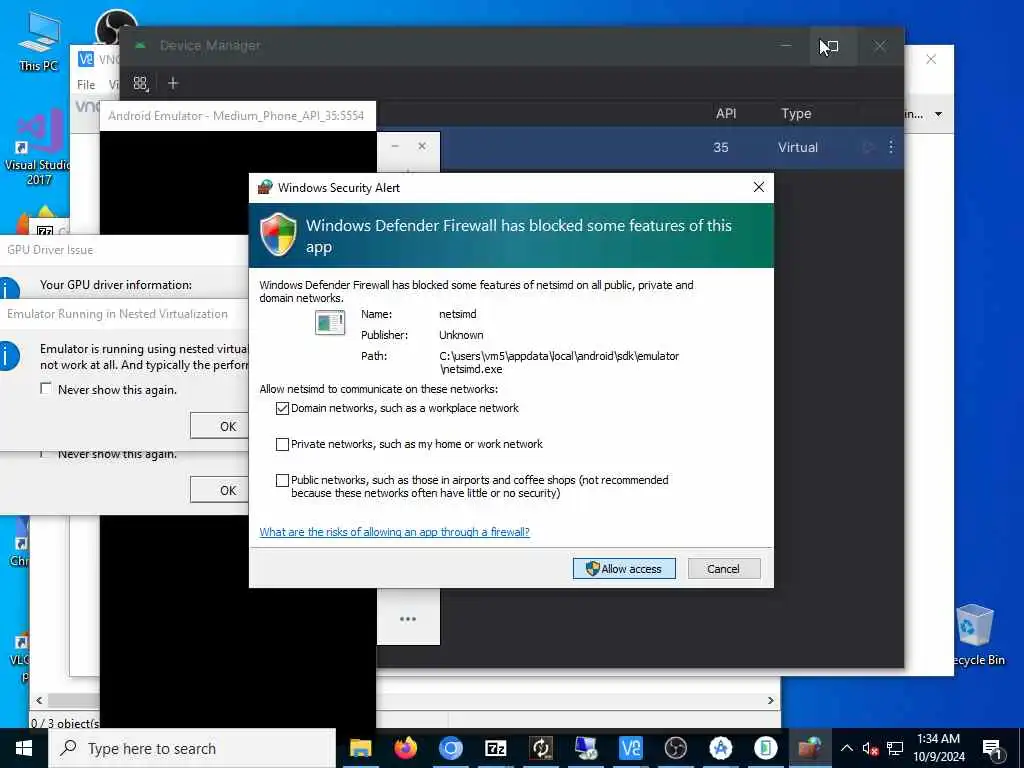Switch to the emulator device icon on taskbar
The width and height of the screenshot is (1024, 768).
[x=765, y=748]
